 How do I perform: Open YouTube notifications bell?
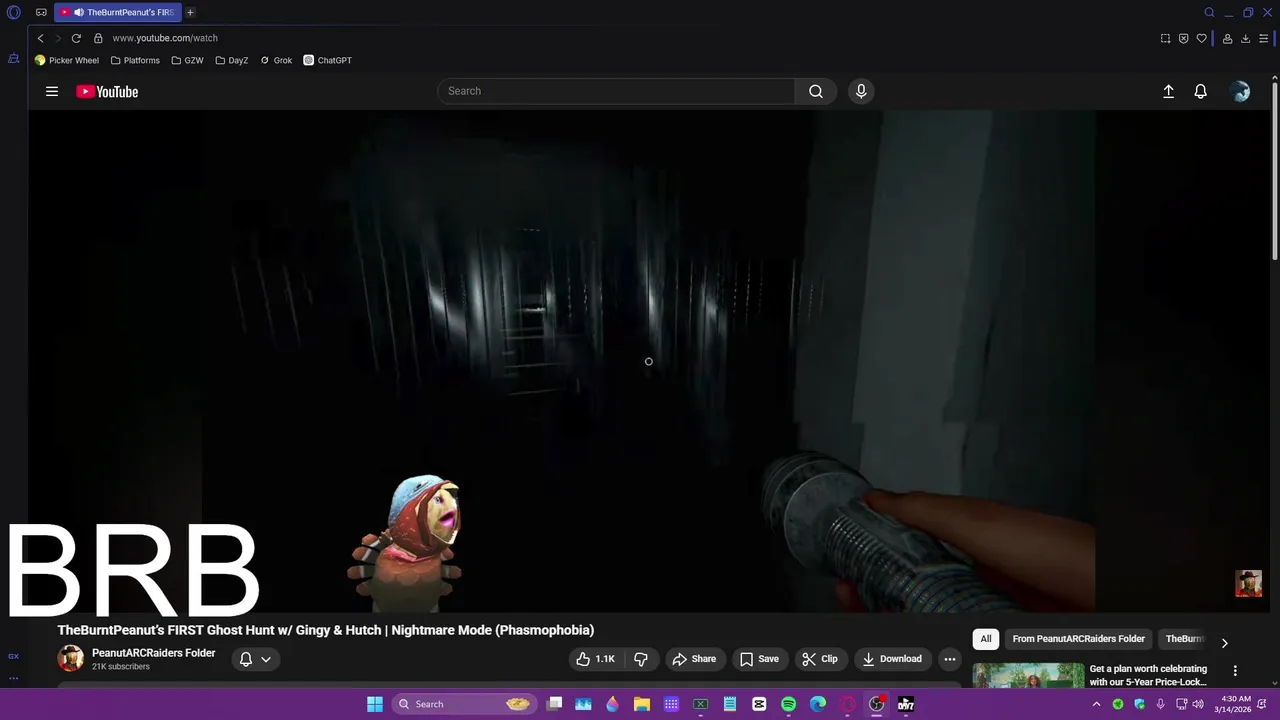pyautogui.click(x=1201, y=91)
